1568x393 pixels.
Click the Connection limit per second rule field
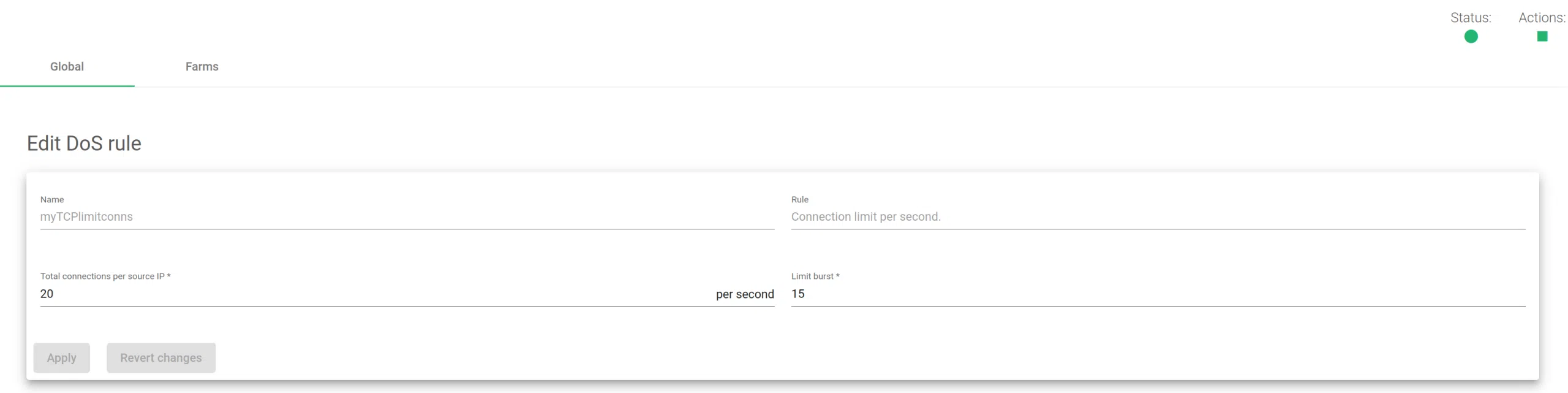click(865, 217)
